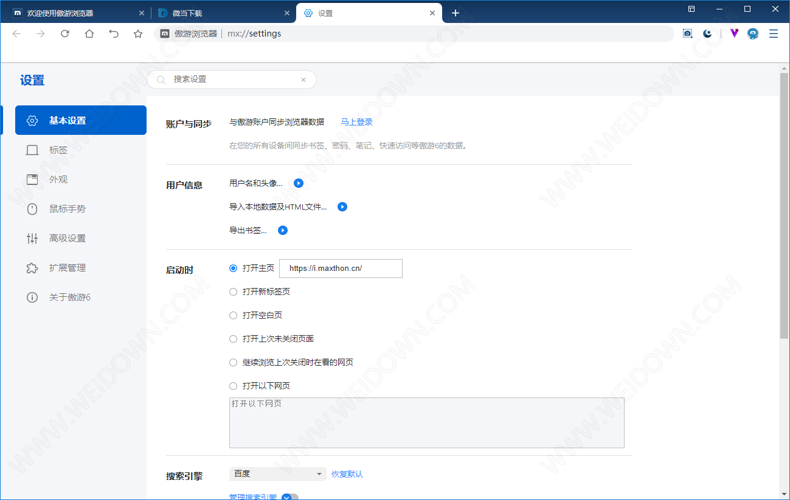Viewport: 790px width, 500px height.
Task: Click 导出书签... text
Action: coord(248,230)
